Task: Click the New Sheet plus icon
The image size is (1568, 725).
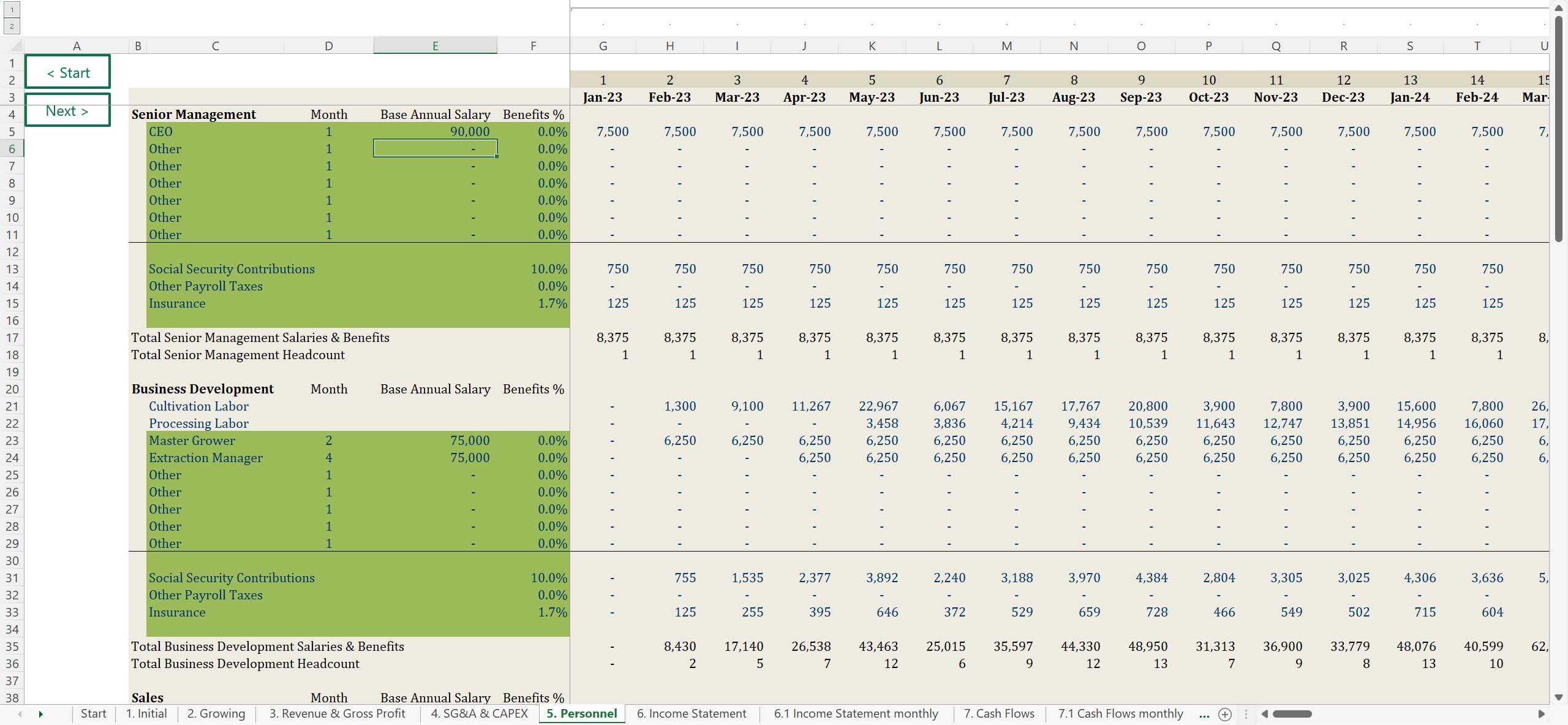Action: point(1225,714)
